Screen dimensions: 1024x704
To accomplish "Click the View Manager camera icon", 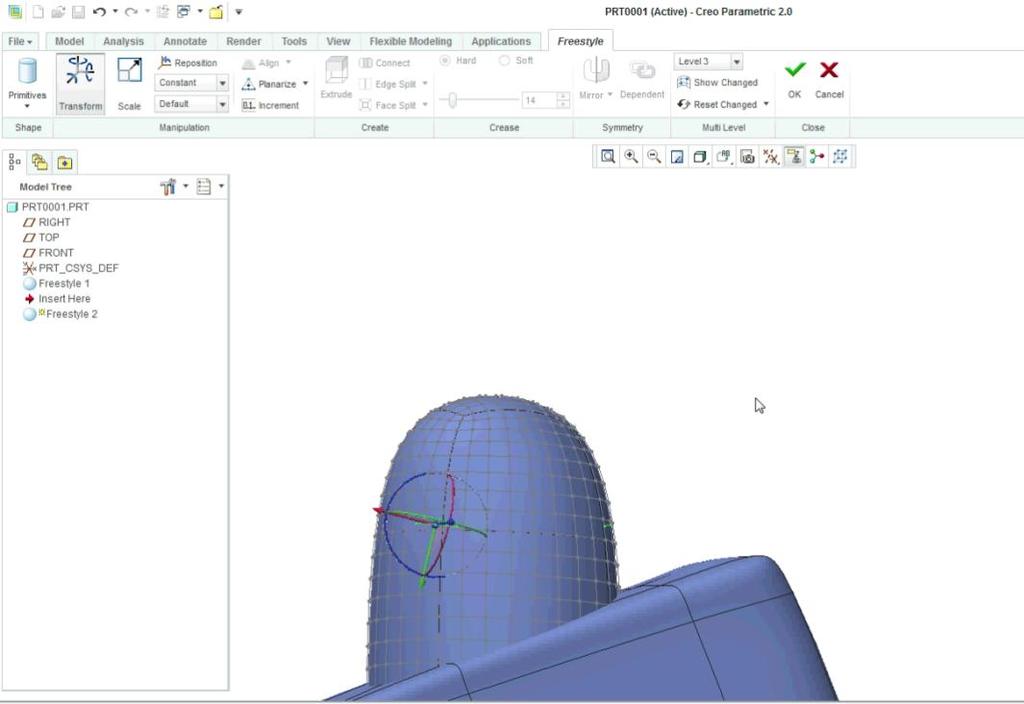I will [x=747, y=157].
